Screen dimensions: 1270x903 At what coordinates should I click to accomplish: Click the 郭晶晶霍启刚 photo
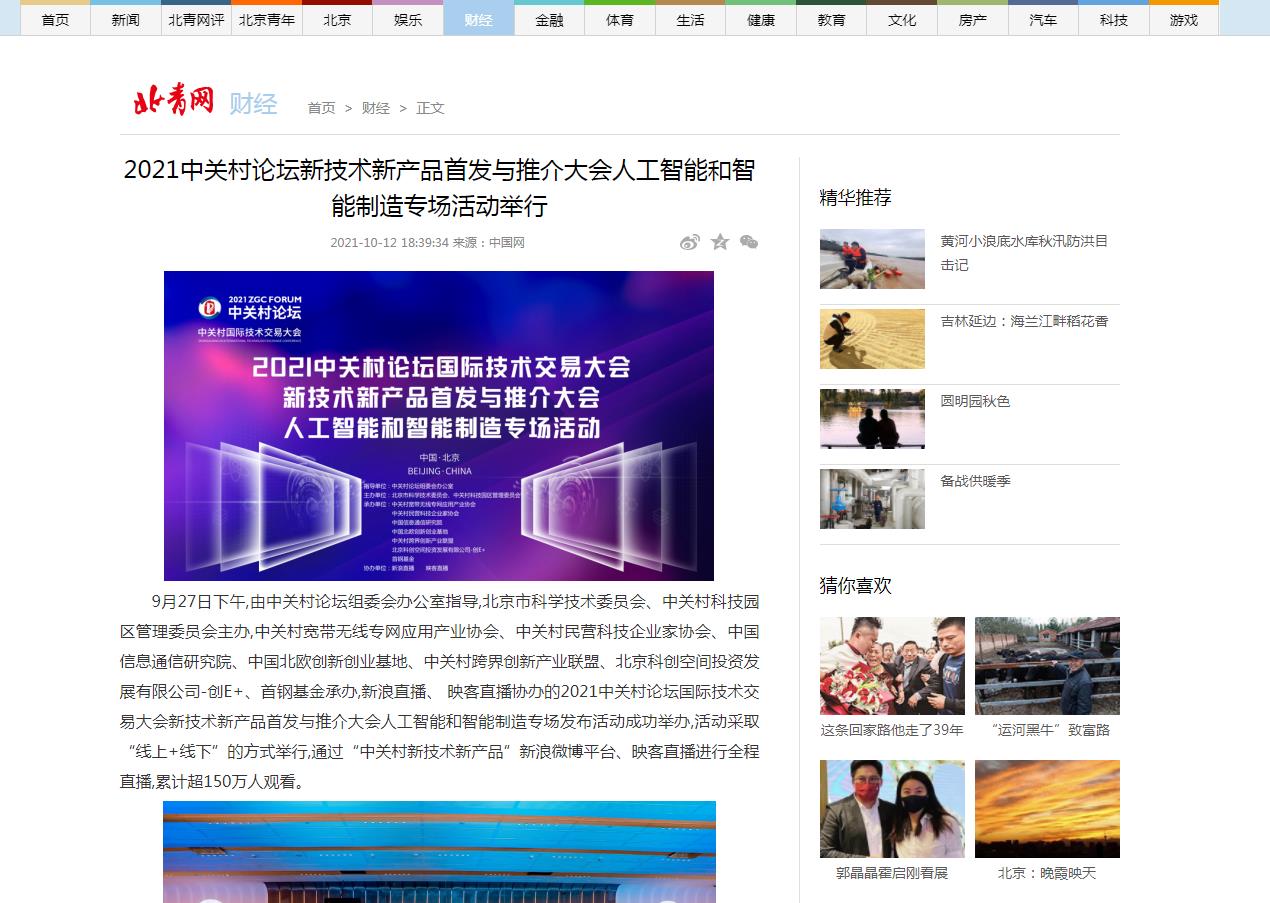pos(892,809)
